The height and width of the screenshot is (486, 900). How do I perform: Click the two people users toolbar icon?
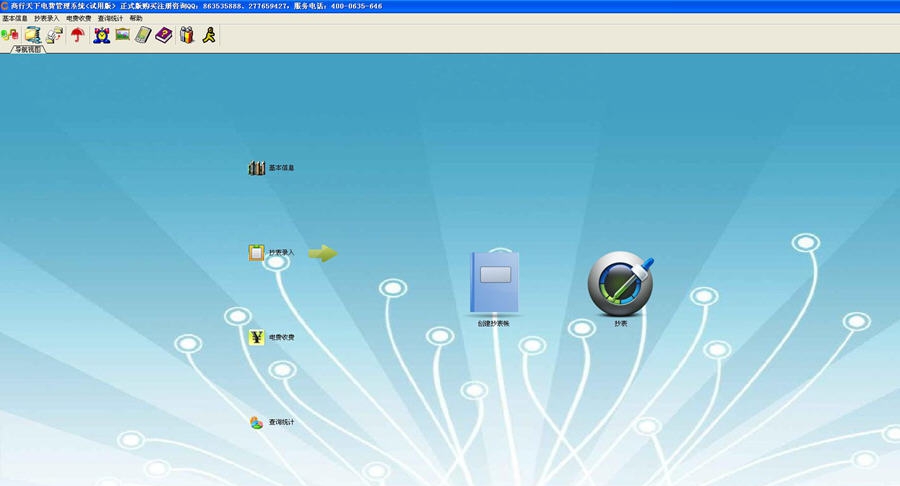187,36
